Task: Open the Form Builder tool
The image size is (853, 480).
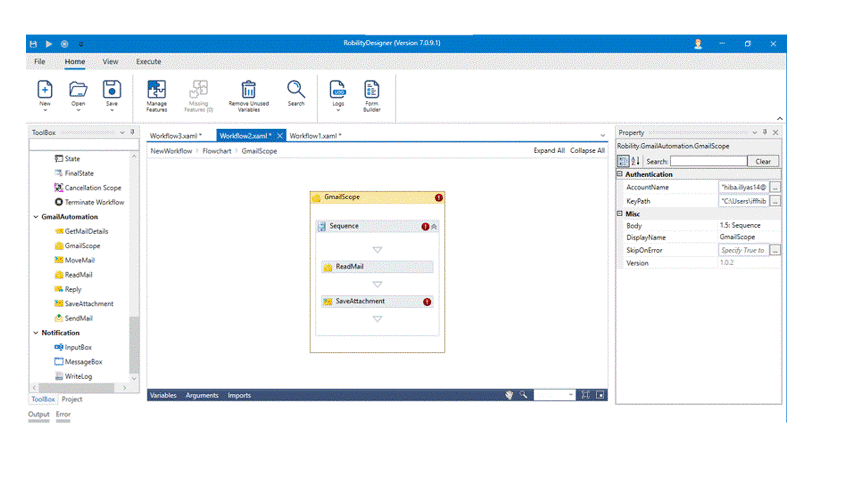Action: (371, 90)
